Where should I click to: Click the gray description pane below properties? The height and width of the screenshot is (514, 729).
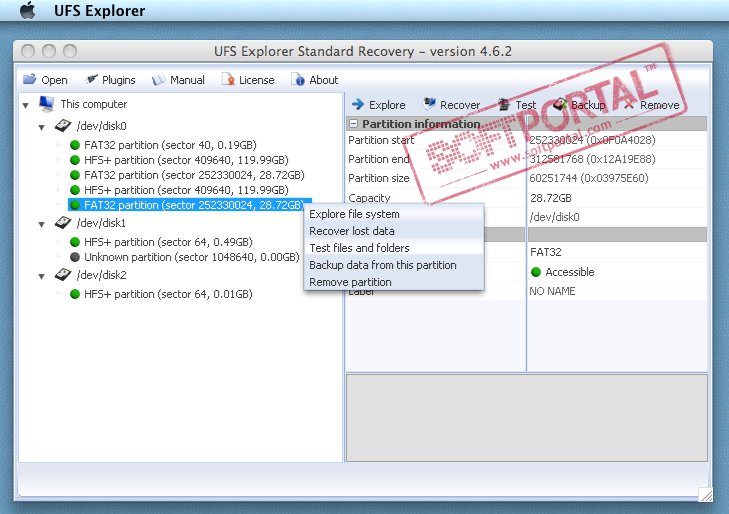527,417
